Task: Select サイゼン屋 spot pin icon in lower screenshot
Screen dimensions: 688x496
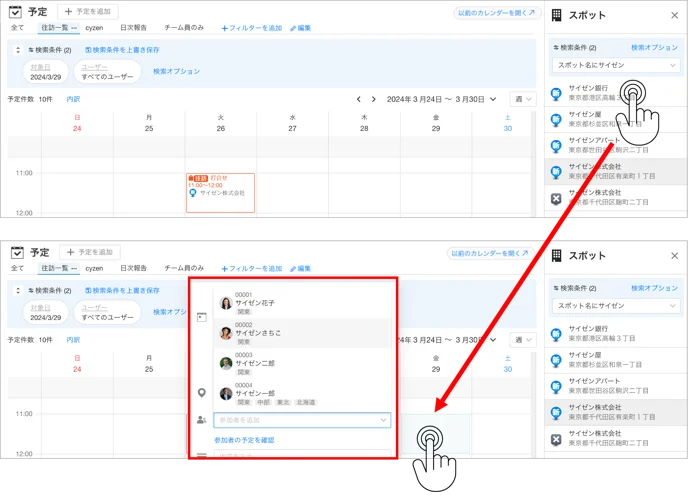Action: click(x=556, y=360)
